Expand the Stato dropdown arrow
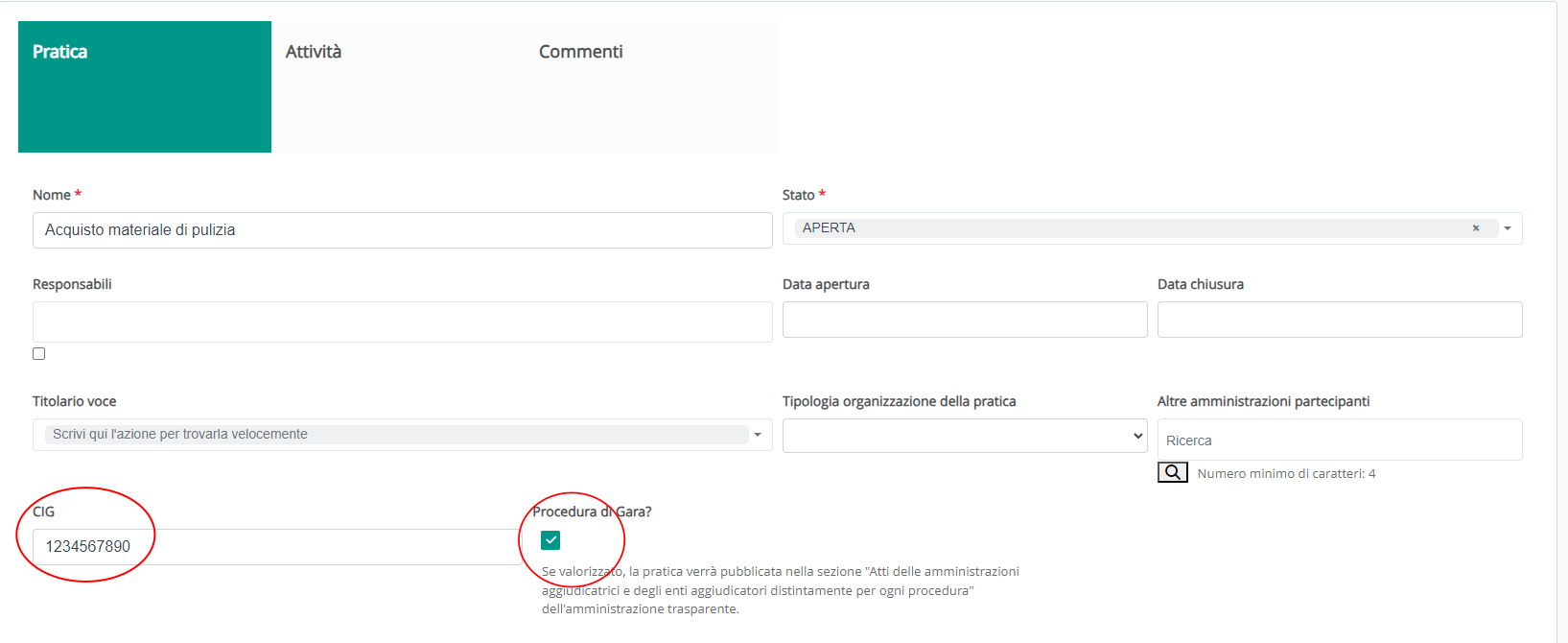1568x643 pixels. (x=1508, y=228)
